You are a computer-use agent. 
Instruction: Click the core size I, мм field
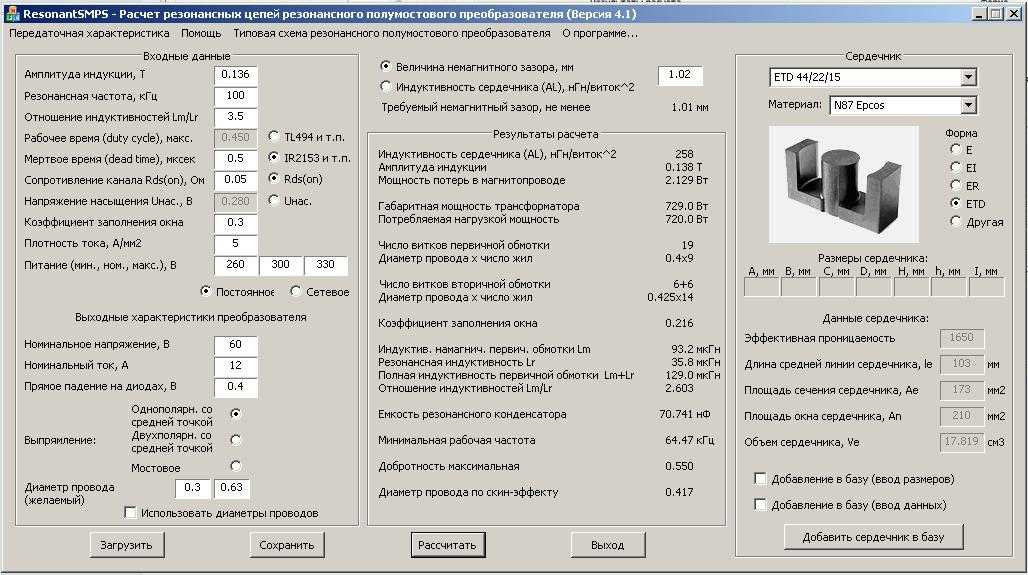point(987,287)
